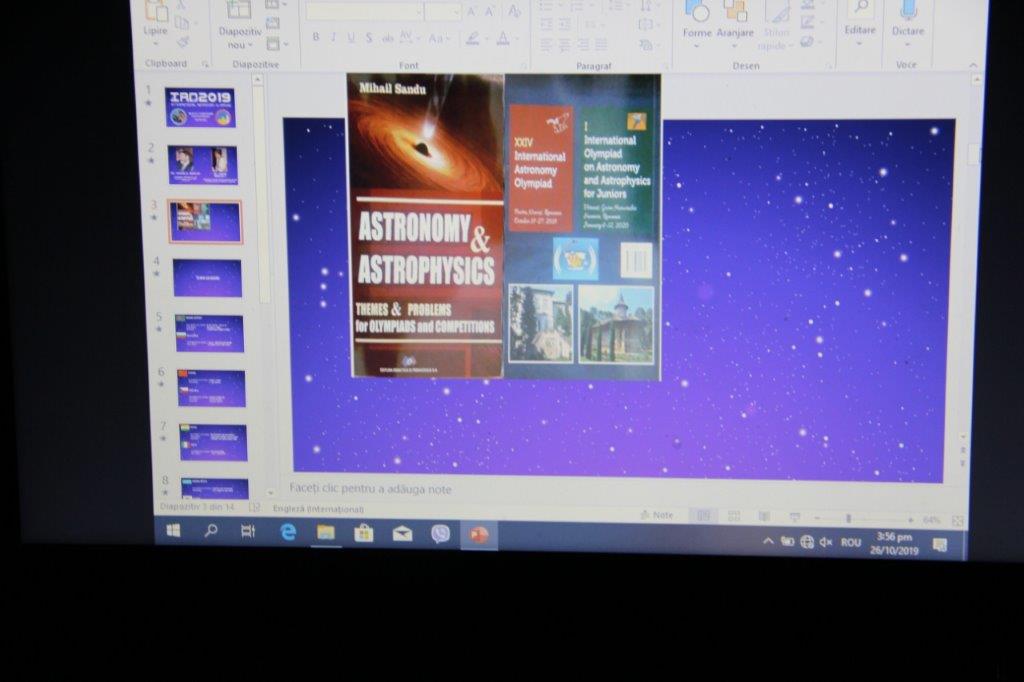The height and width of the screenshot is (682, 1024).
Task: Select slide 2 thumbnail with portraits
Action: click(x=202, y=165)
